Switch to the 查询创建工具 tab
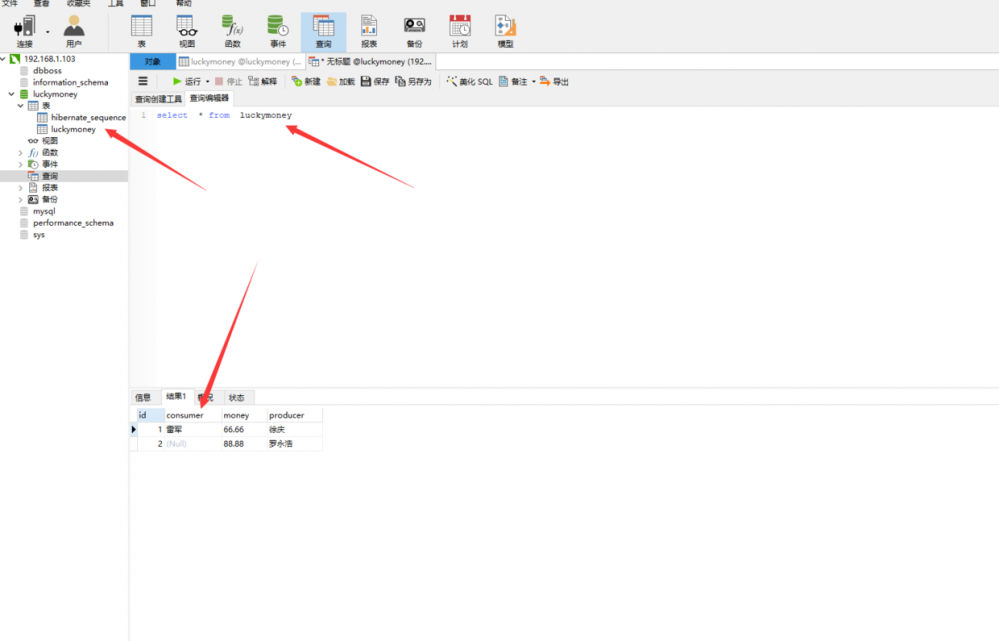 pos(158,98)
